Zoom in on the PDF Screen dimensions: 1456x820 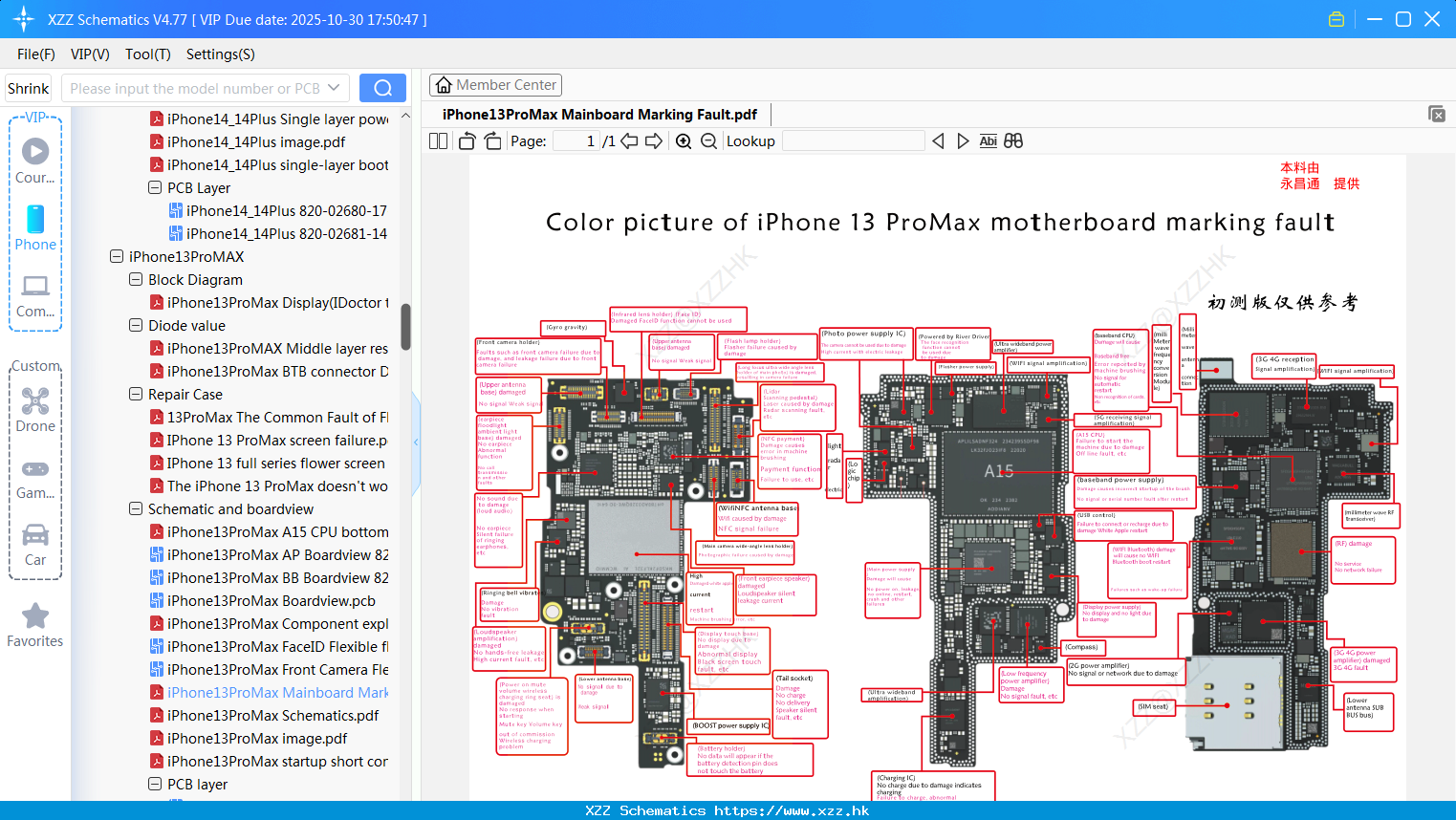(684, 140)
